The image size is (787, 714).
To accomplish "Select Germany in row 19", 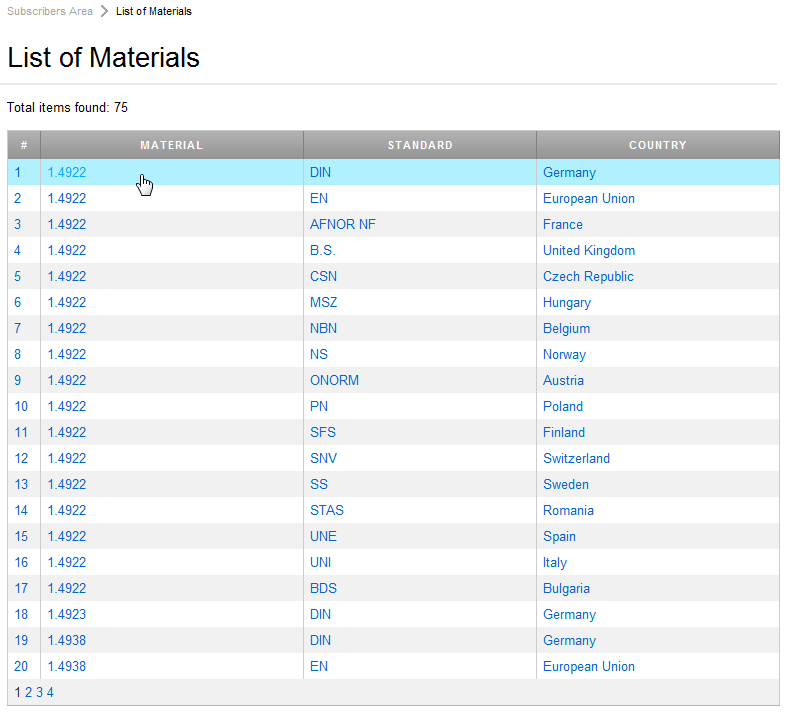I will (569, 641).
